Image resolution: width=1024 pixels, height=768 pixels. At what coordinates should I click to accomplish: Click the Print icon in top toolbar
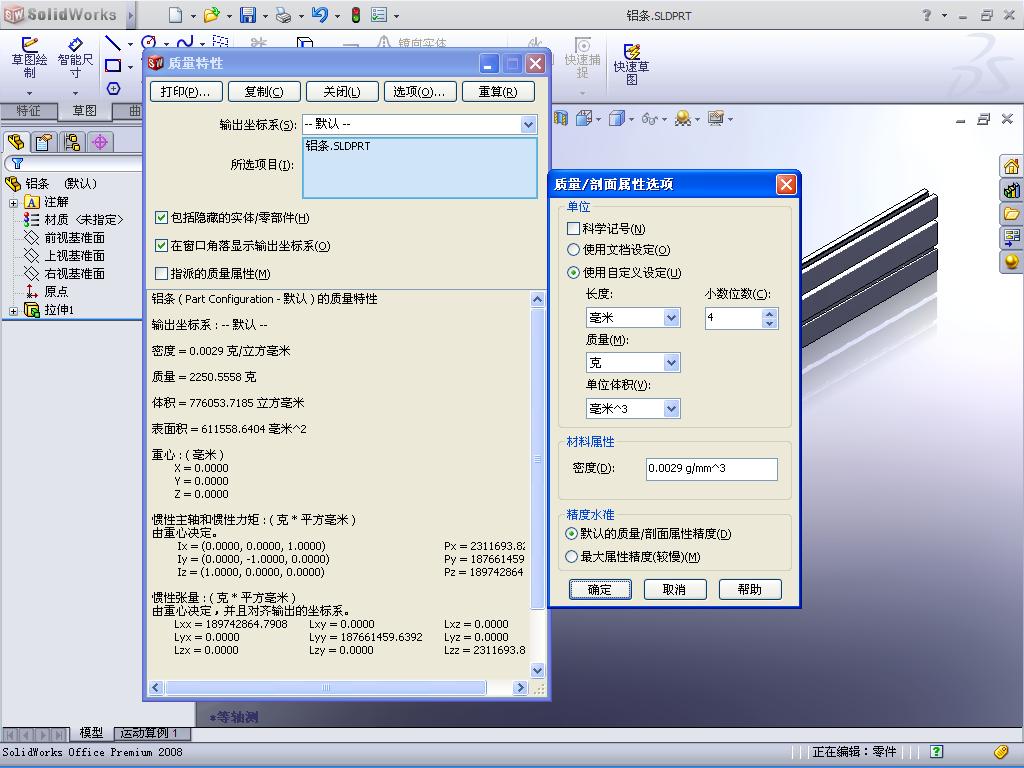click(283, 14)
